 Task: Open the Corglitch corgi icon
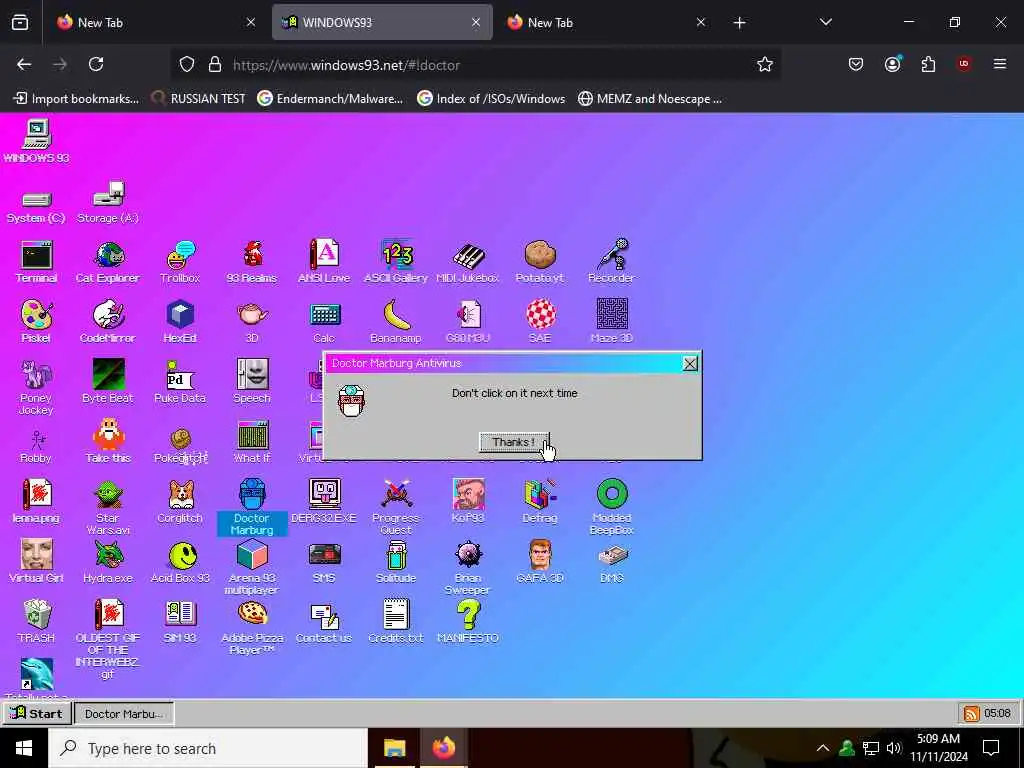pos(180,502)
